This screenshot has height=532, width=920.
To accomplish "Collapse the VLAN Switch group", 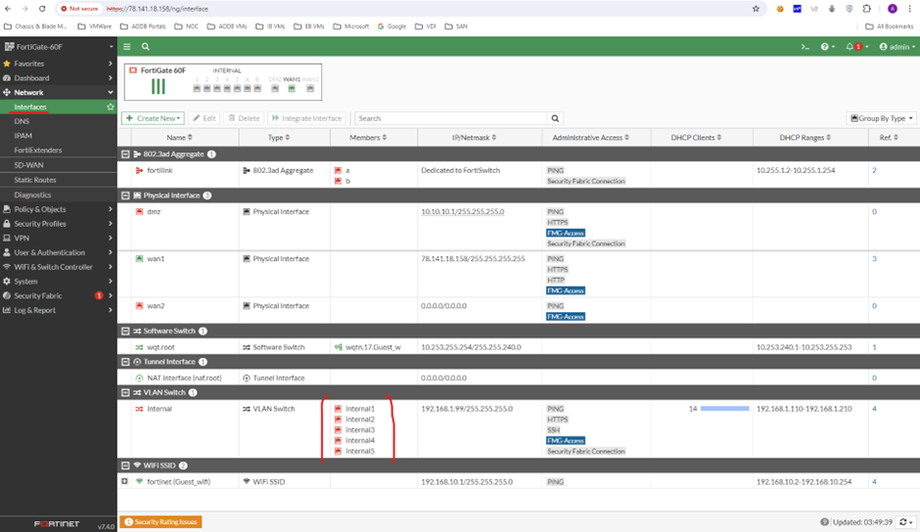I will click(x=126, y=392).
